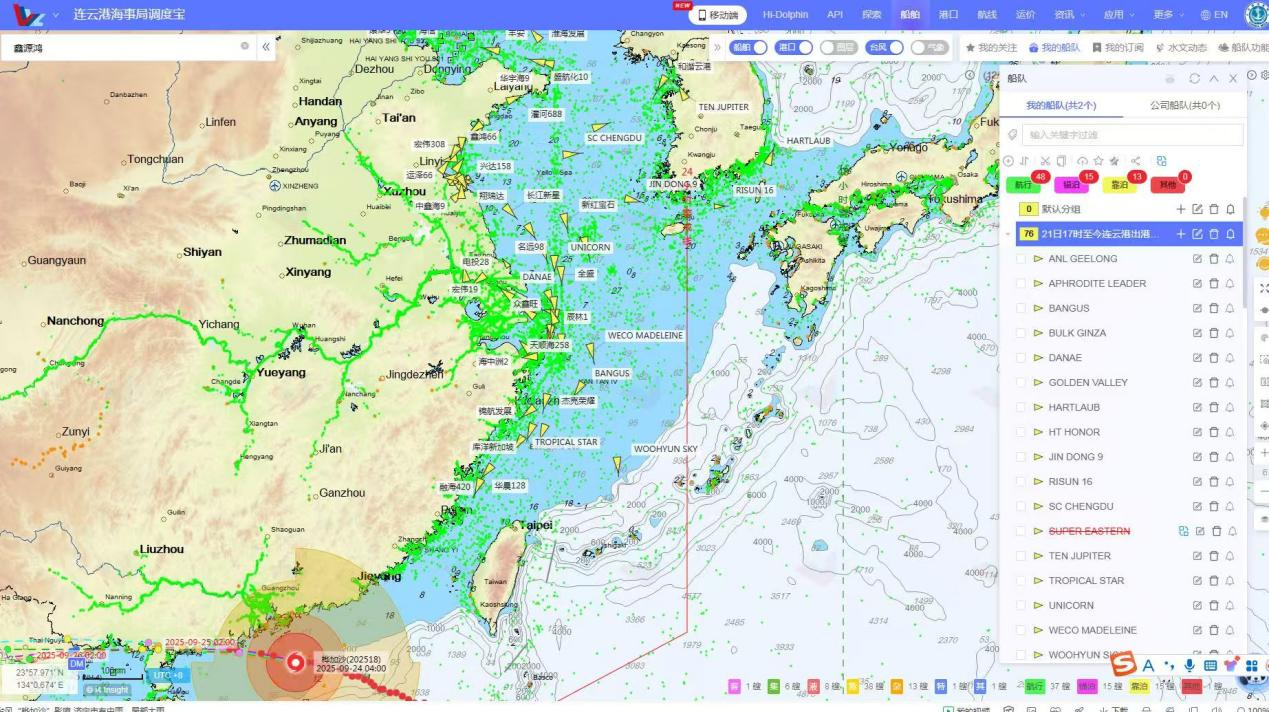The width and height of the screenshot is (1269, 712).
Task: Check the JIN DONG 9 checkbox
Action: click(1021, 457)
